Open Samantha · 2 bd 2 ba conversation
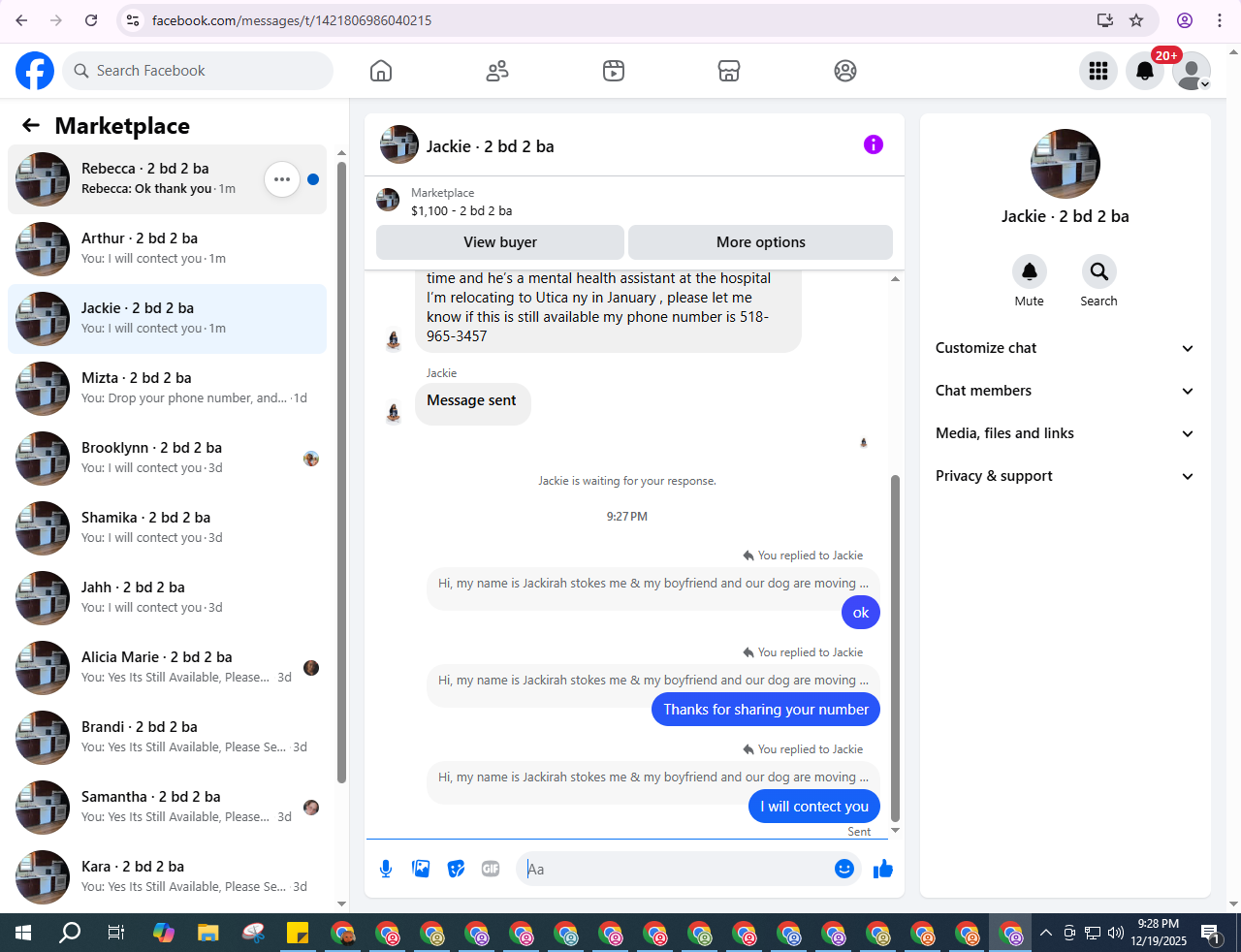Image resolution: width=1241 pixels, height=952 pixels. 167,808
